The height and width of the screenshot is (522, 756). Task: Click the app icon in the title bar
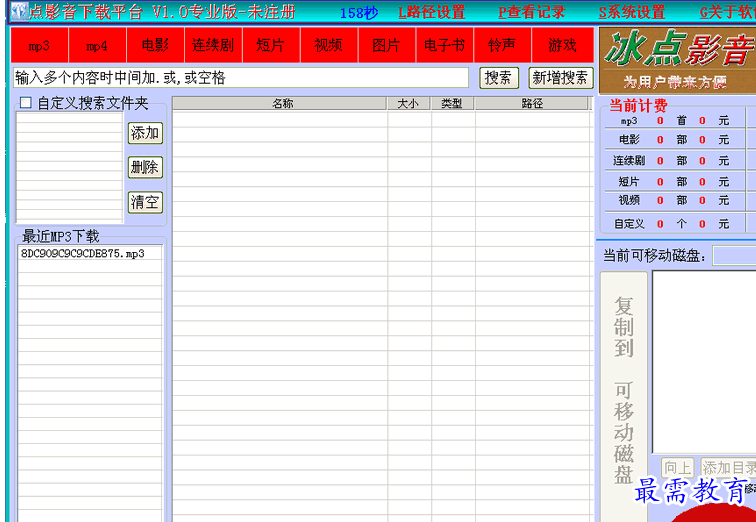click(17, 12)
